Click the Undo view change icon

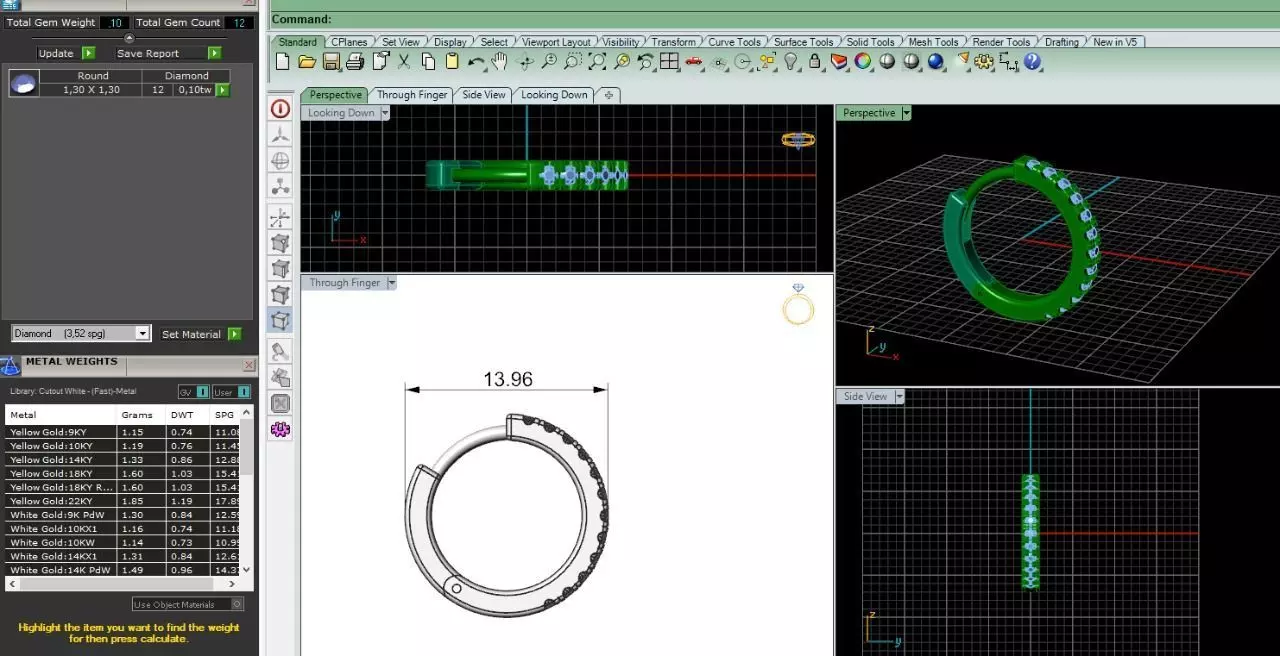(x=645, y=62)
